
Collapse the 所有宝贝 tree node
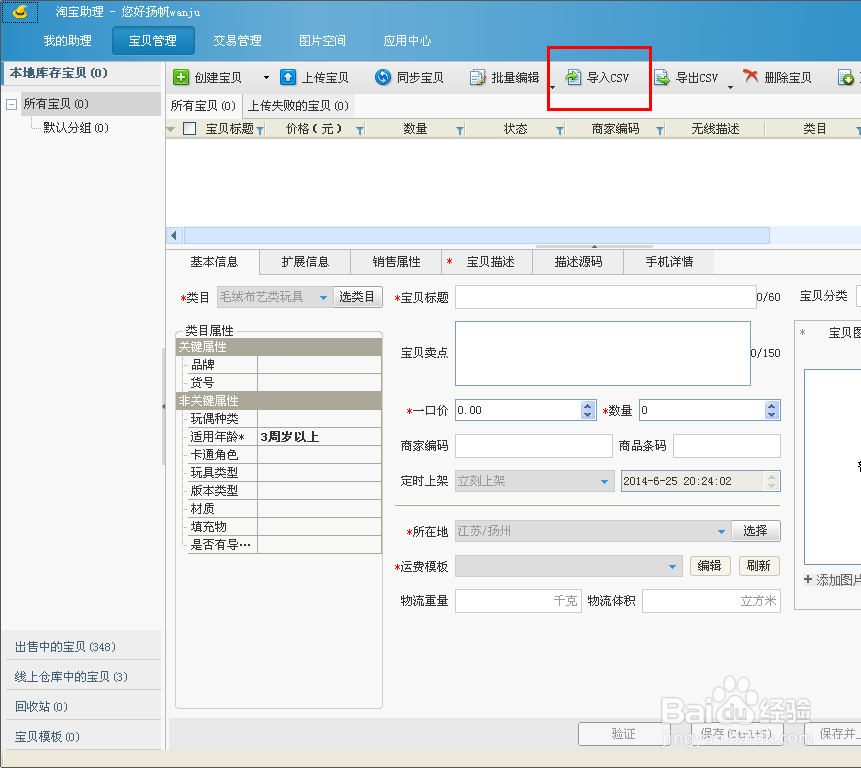[11, 104]
